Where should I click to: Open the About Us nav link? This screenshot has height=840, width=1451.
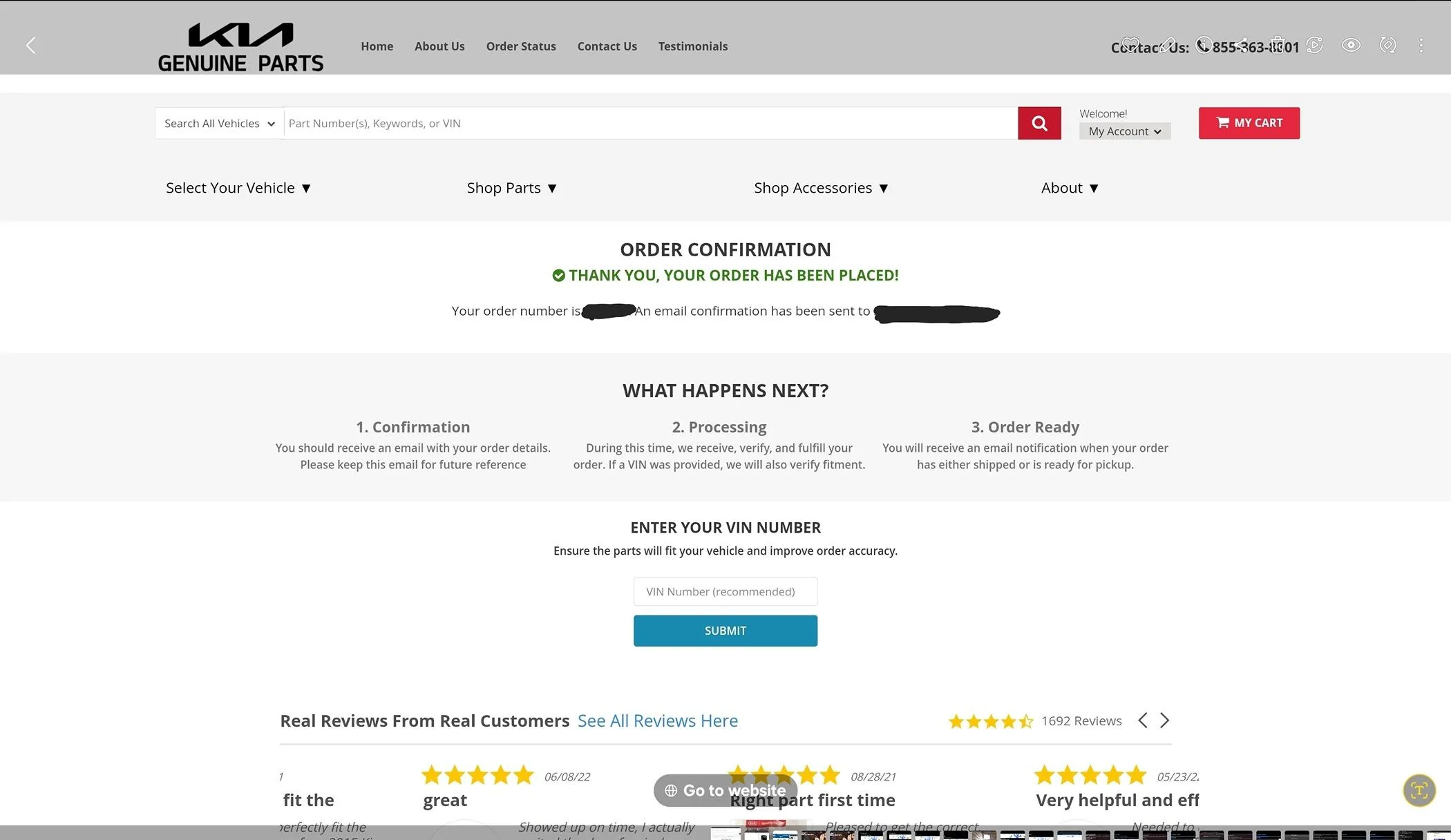439,46
